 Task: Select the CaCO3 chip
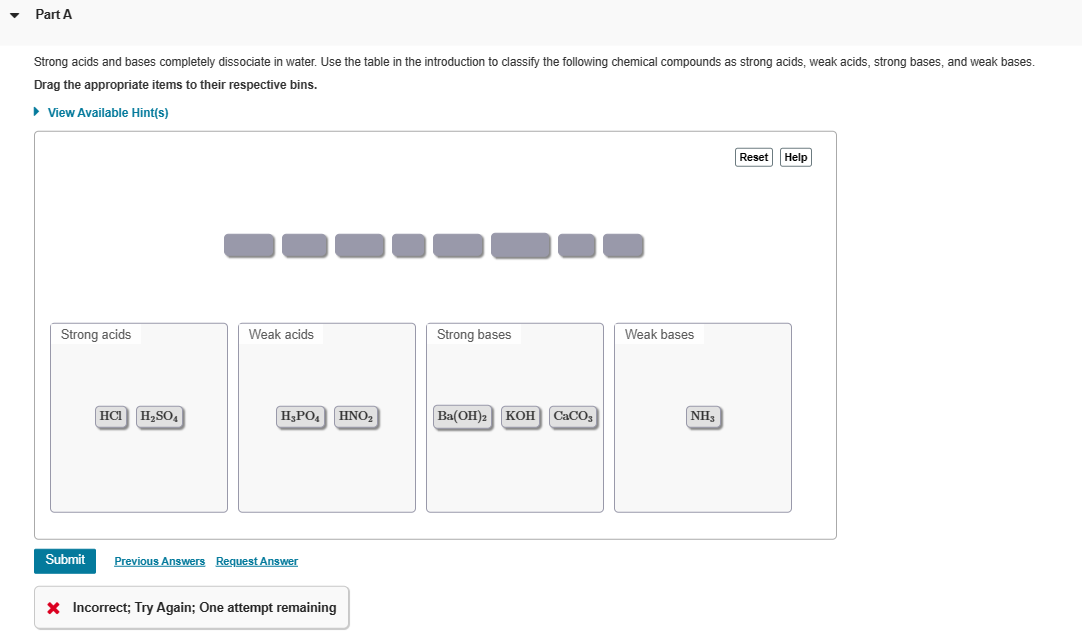pos(573,417)
